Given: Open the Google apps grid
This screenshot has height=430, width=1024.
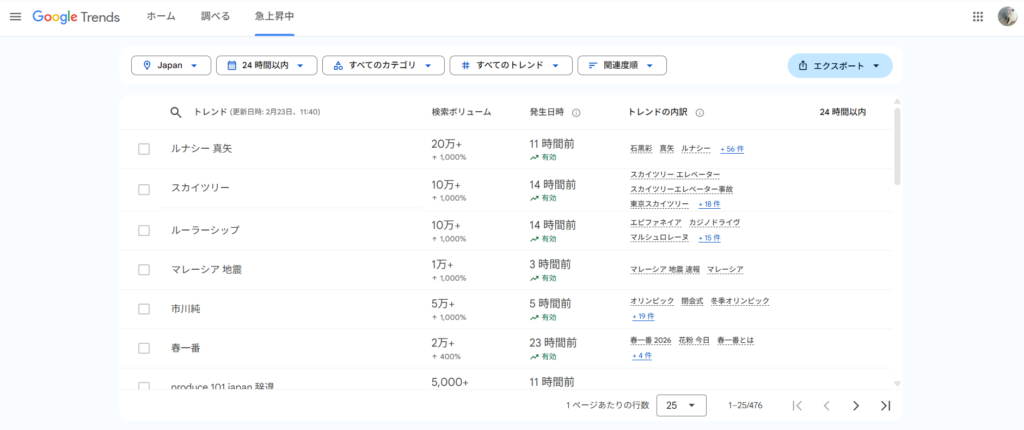Looking at the screenshot, I should click(x=977, y=17).
